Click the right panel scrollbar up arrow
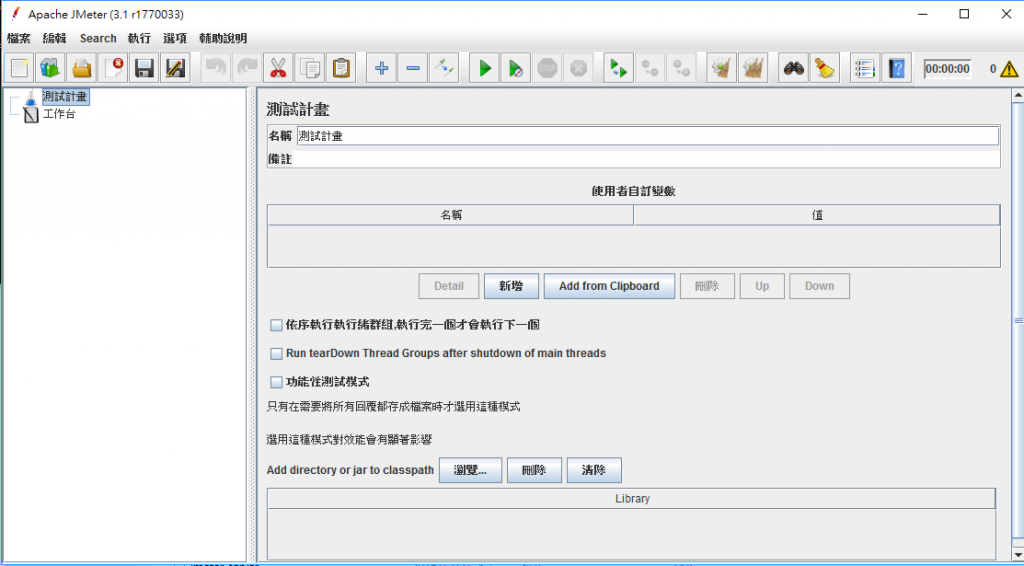 coord(1018,96)
